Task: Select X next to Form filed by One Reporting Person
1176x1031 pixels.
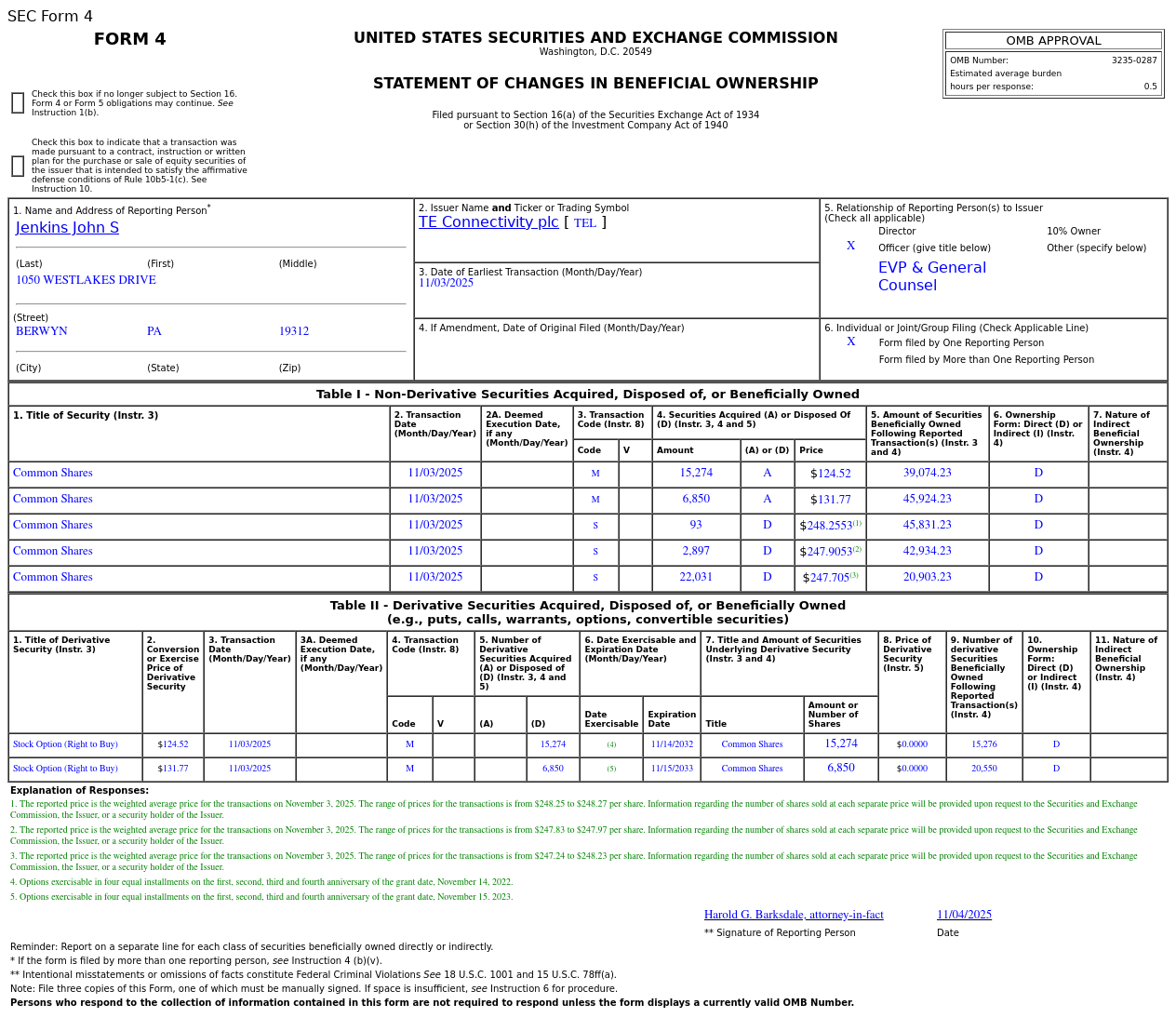Action: click(850, 342)
